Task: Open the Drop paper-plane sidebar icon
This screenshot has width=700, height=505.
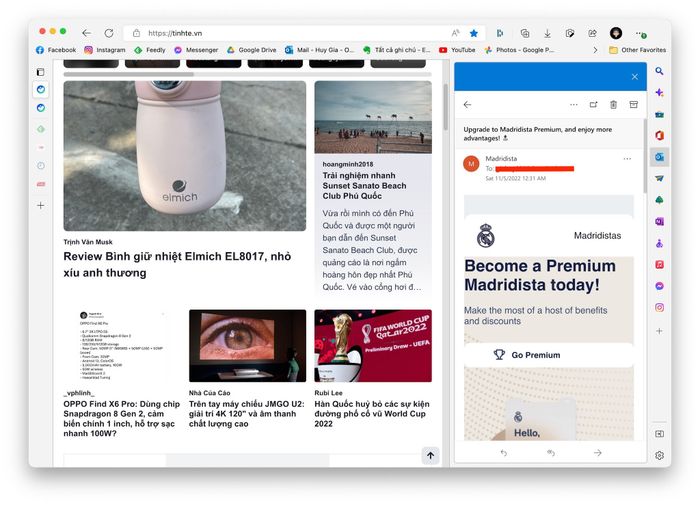Action: point(659,178)
